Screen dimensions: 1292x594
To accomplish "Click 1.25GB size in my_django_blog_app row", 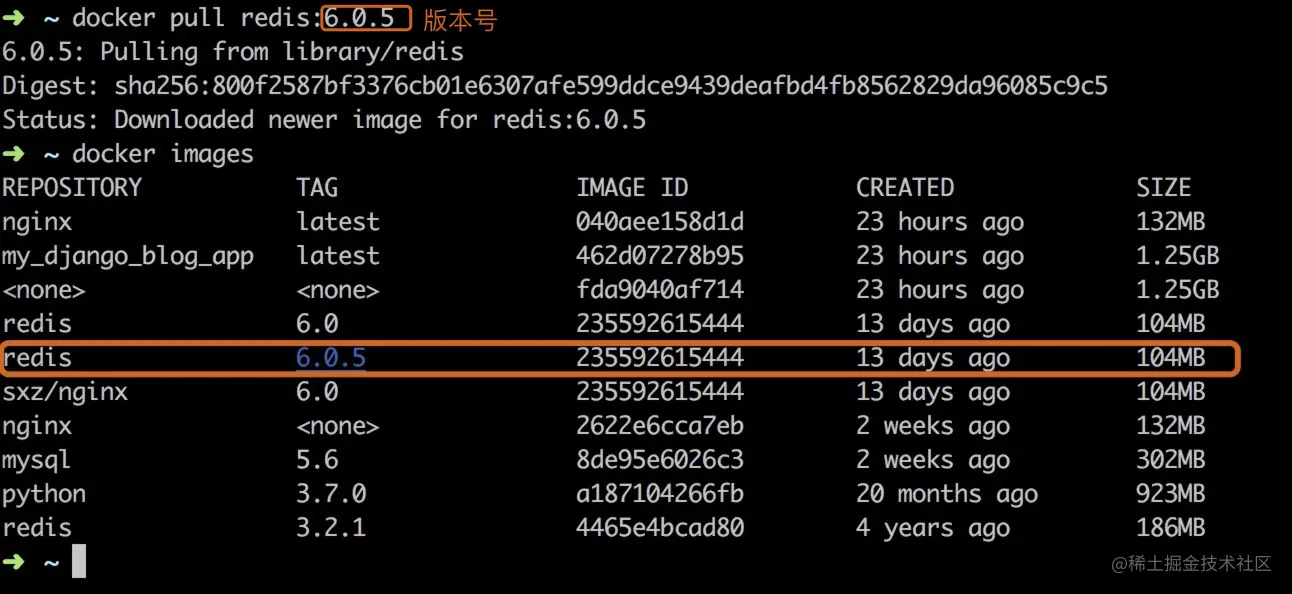I will click(x=1177, y=256).
